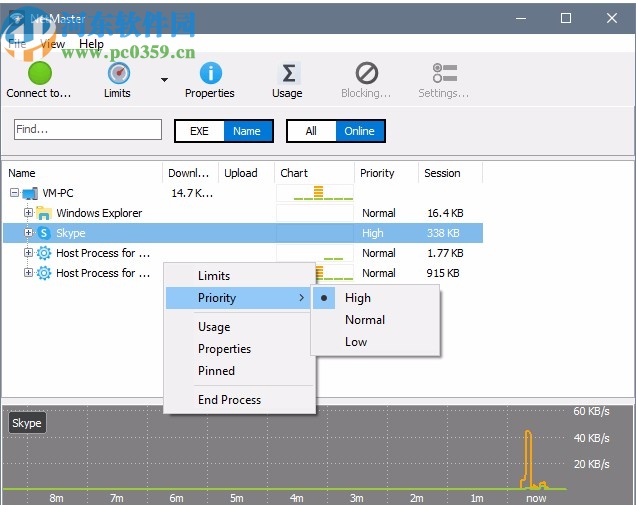Image resolution: width=636 pixels, height=505 pixels.
Task: Select the VM-PC computer icon
Action: [x=30, y=193]
